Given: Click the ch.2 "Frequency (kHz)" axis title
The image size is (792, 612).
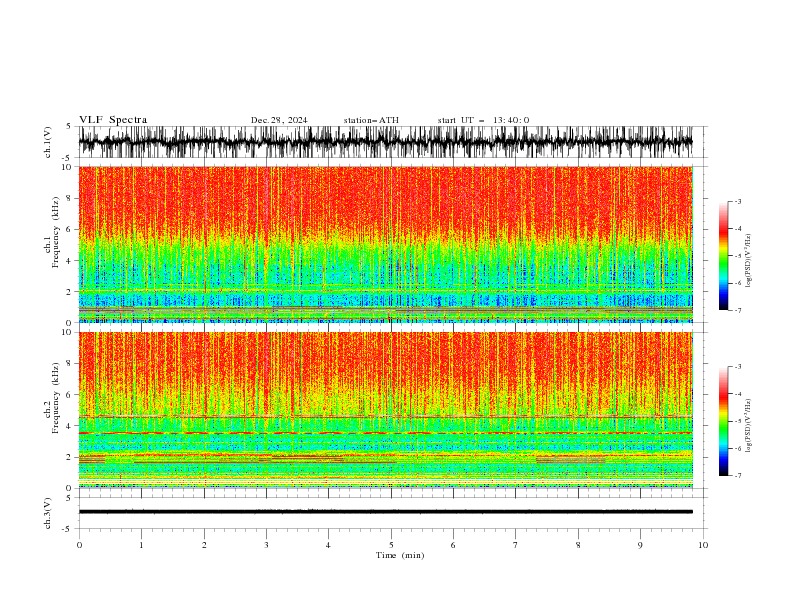Looking at the screenshot, I should (x=55, y=398).
